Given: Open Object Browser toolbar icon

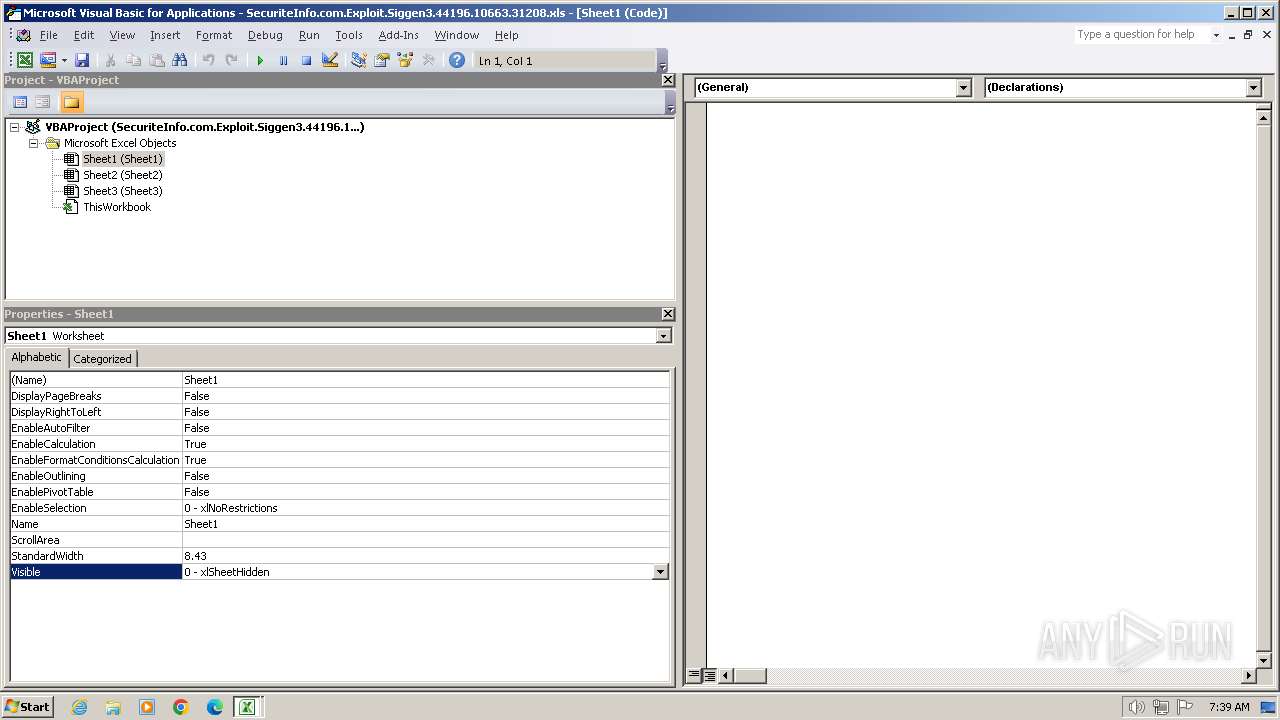Looking at the screenshot, I should click(x=405, y=61).
